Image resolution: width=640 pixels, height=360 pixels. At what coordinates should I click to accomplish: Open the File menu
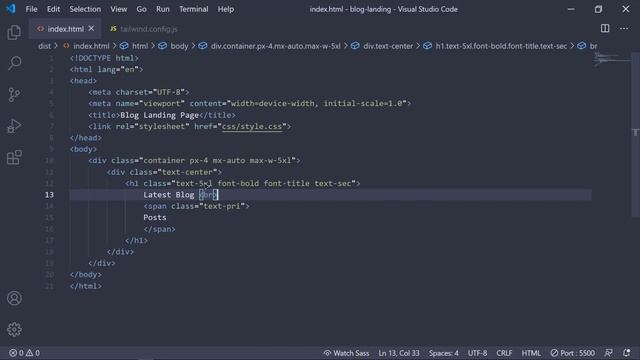click(x=31, y=9)
